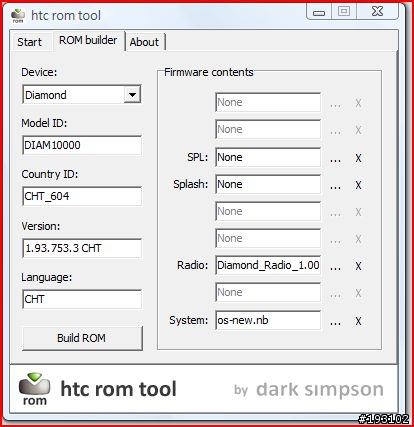The height and width of the screenshot is (427, 414).
Task: Click the System field os-new.nb
Action: tap(268, 320)
